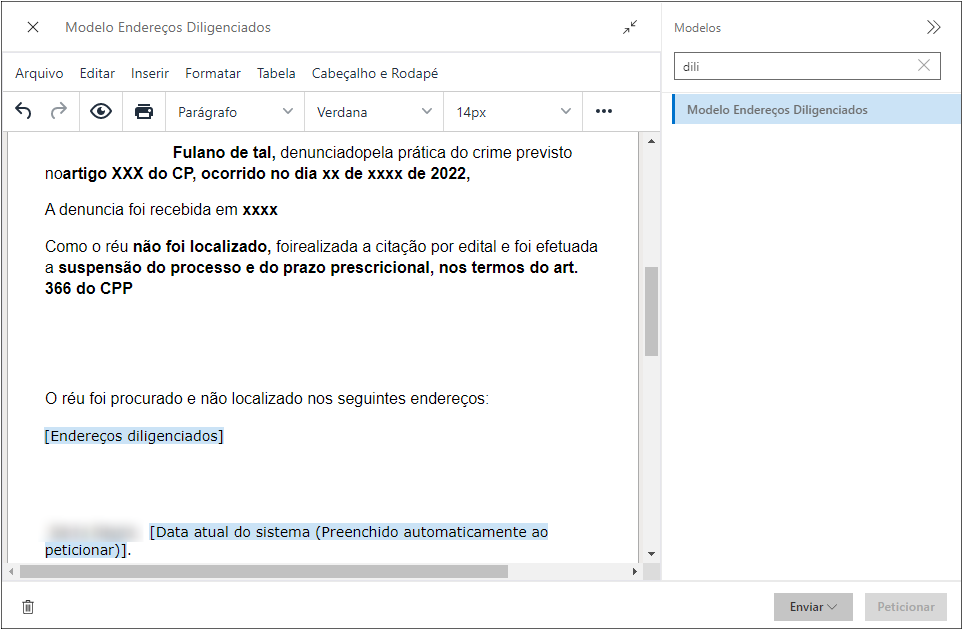Click the Undo icon
The image size is (963, 630).
click(x=23, y=111)
